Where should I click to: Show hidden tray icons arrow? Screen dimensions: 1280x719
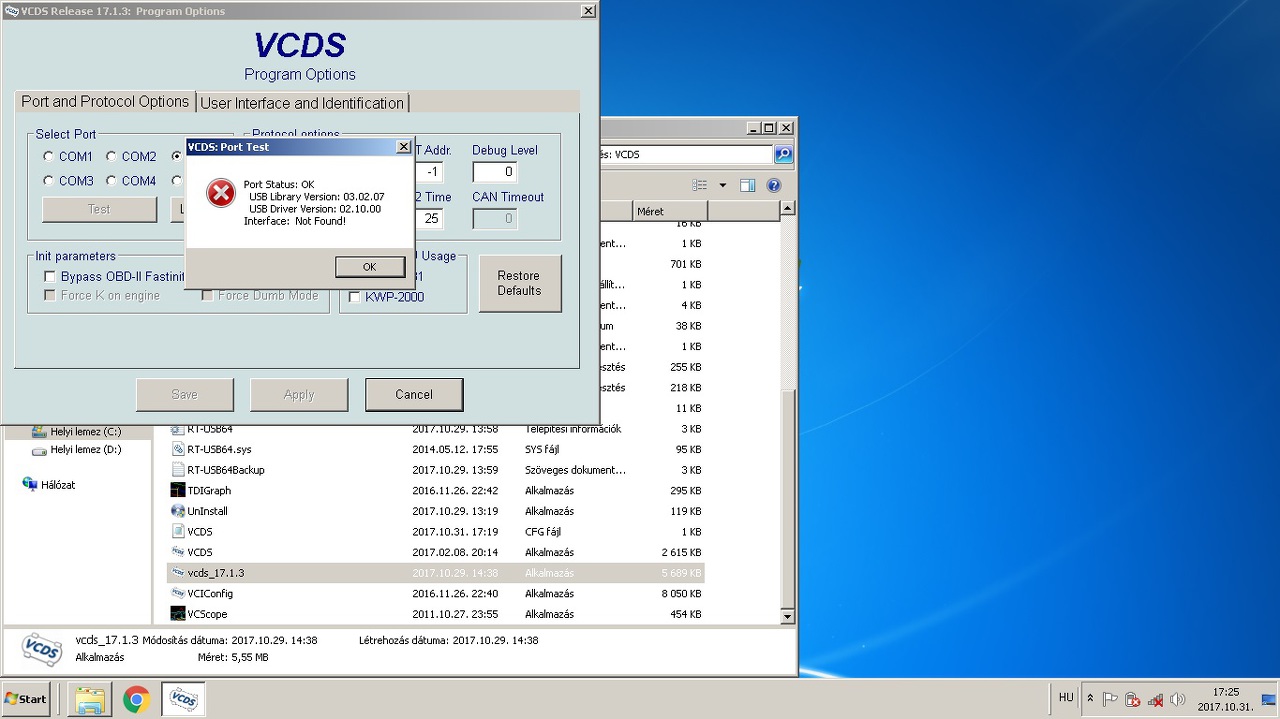(1089, 699)
